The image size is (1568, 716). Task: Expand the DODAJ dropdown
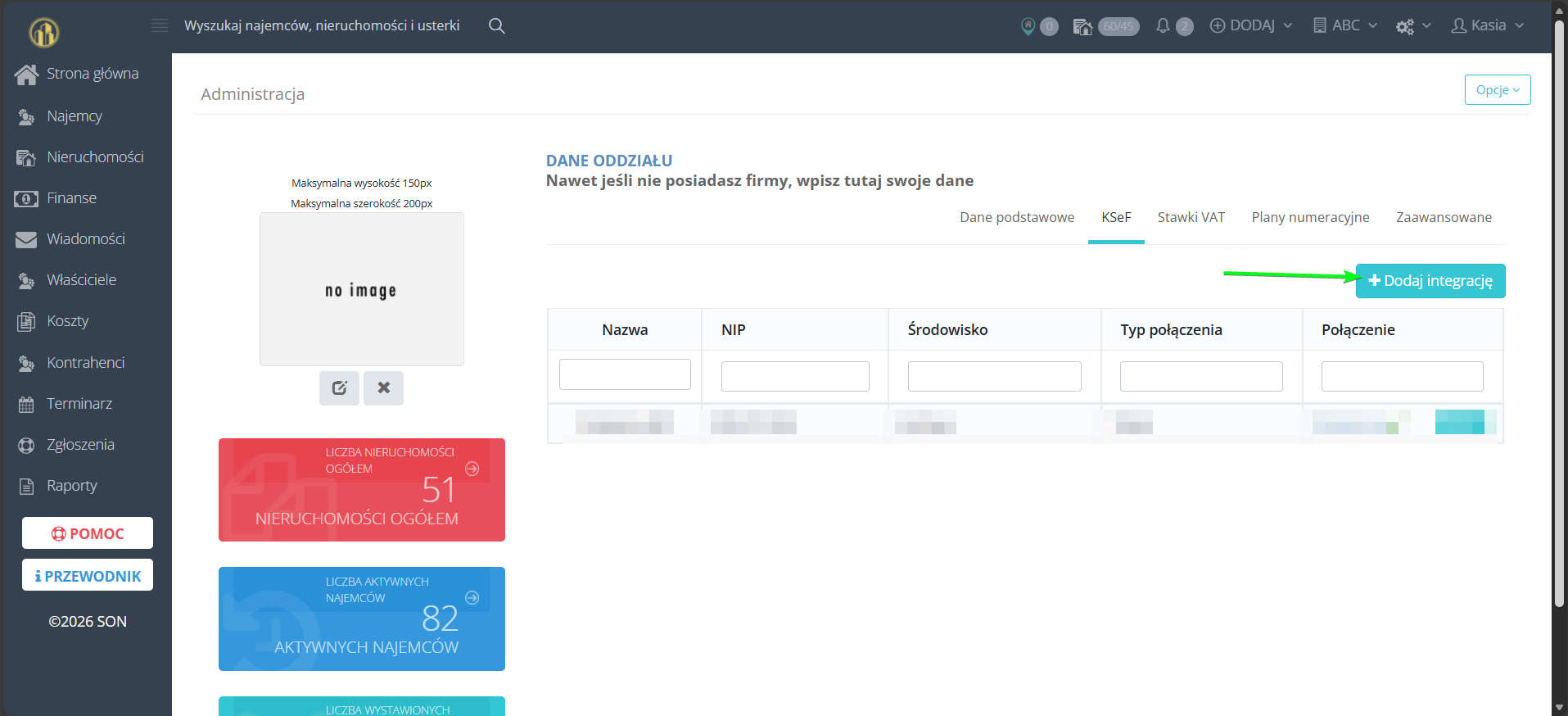[1251, 26]
